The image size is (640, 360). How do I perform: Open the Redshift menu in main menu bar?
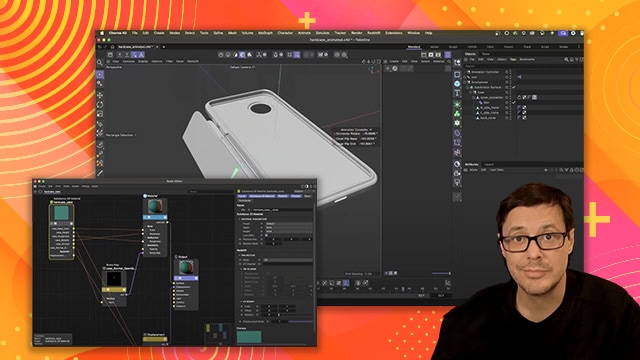coord(373,33)
